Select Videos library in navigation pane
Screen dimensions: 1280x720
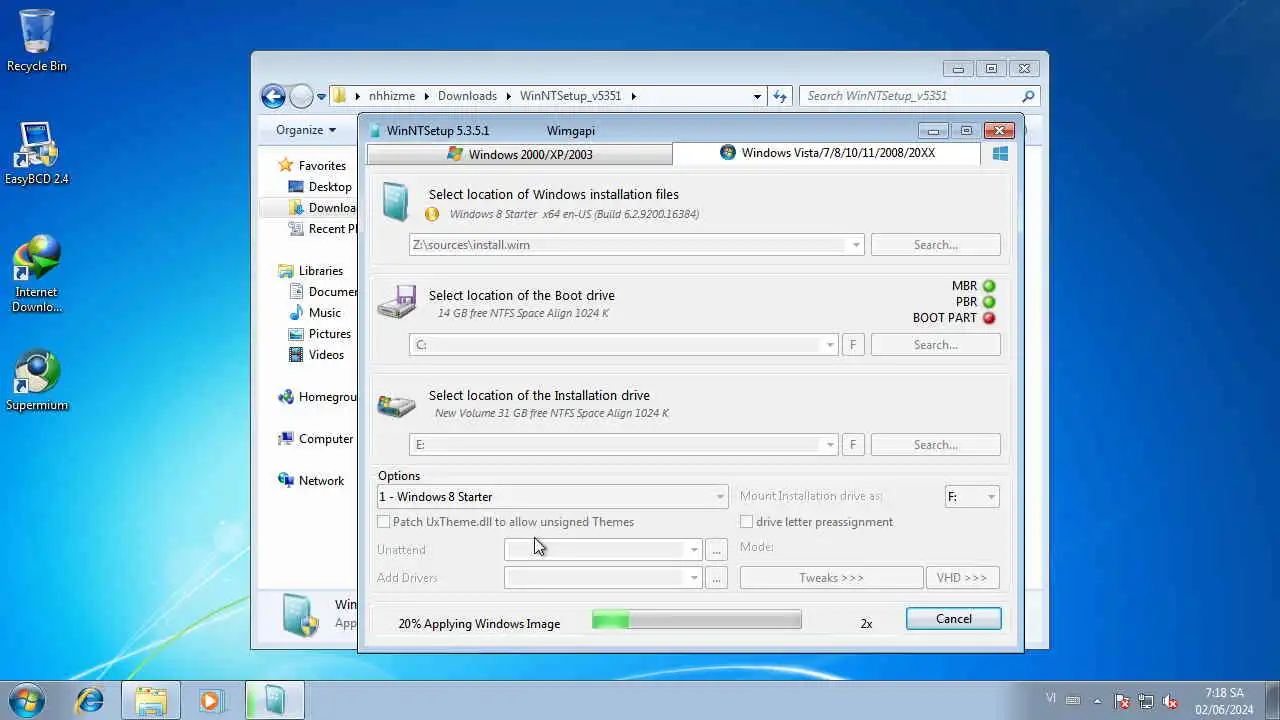(326, 355)
